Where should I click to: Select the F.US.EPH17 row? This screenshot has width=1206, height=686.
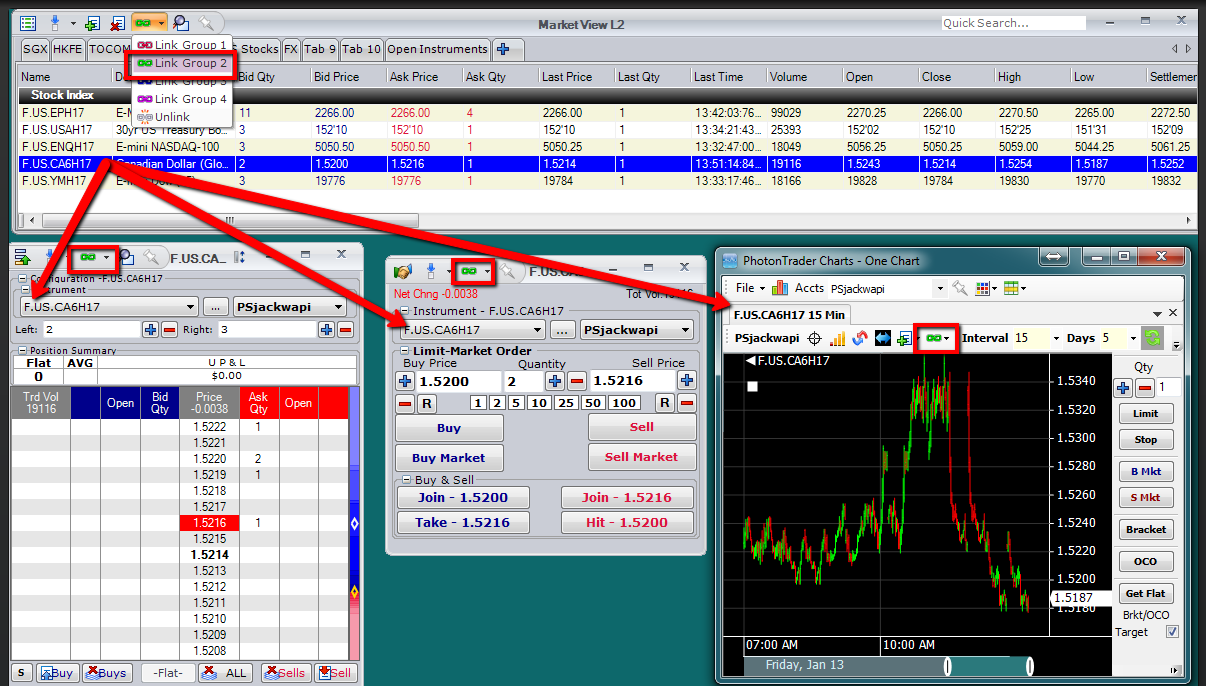tap(606, 113)
